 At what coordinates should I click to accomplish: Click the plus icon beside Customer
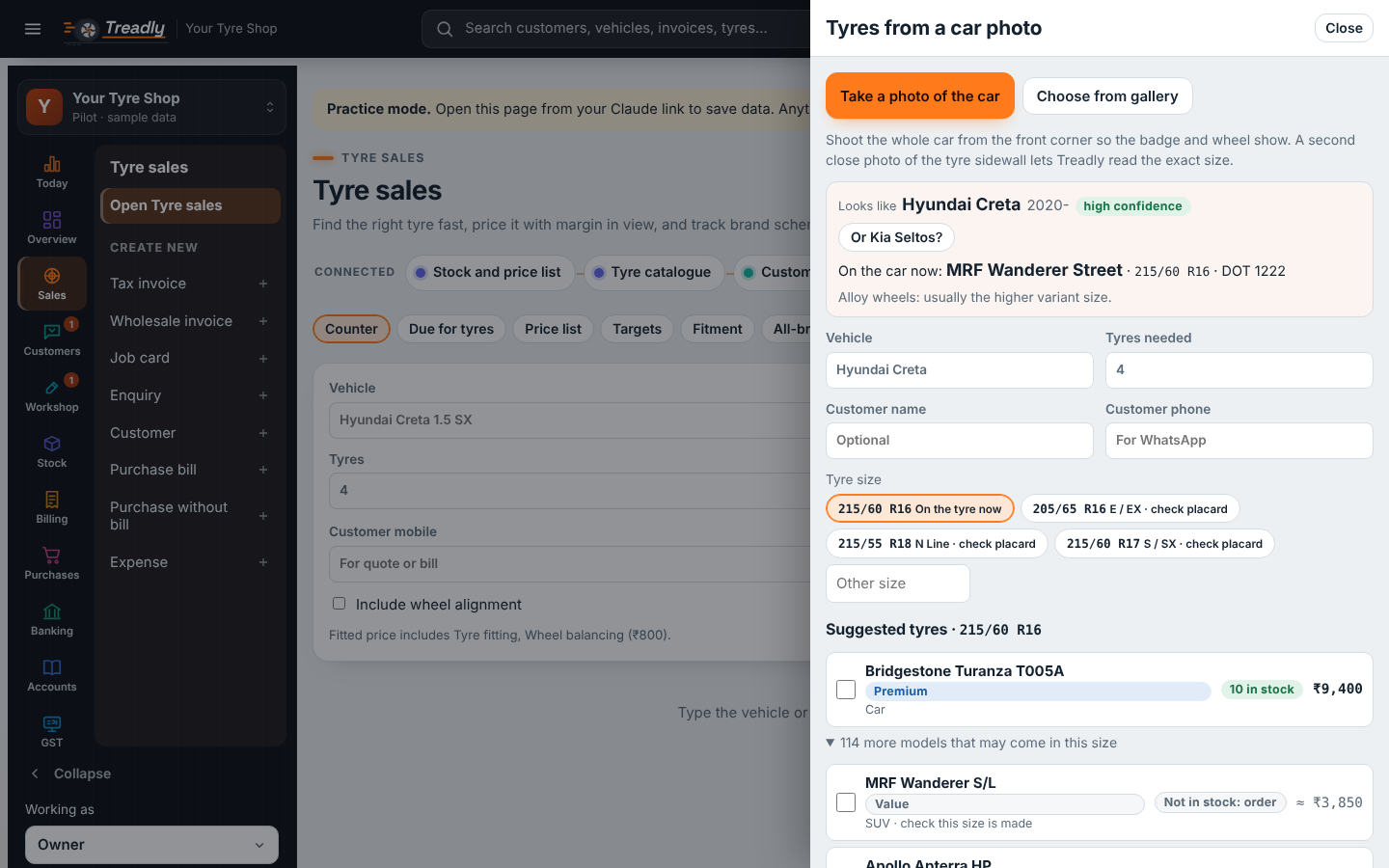(x=263, y=433)
